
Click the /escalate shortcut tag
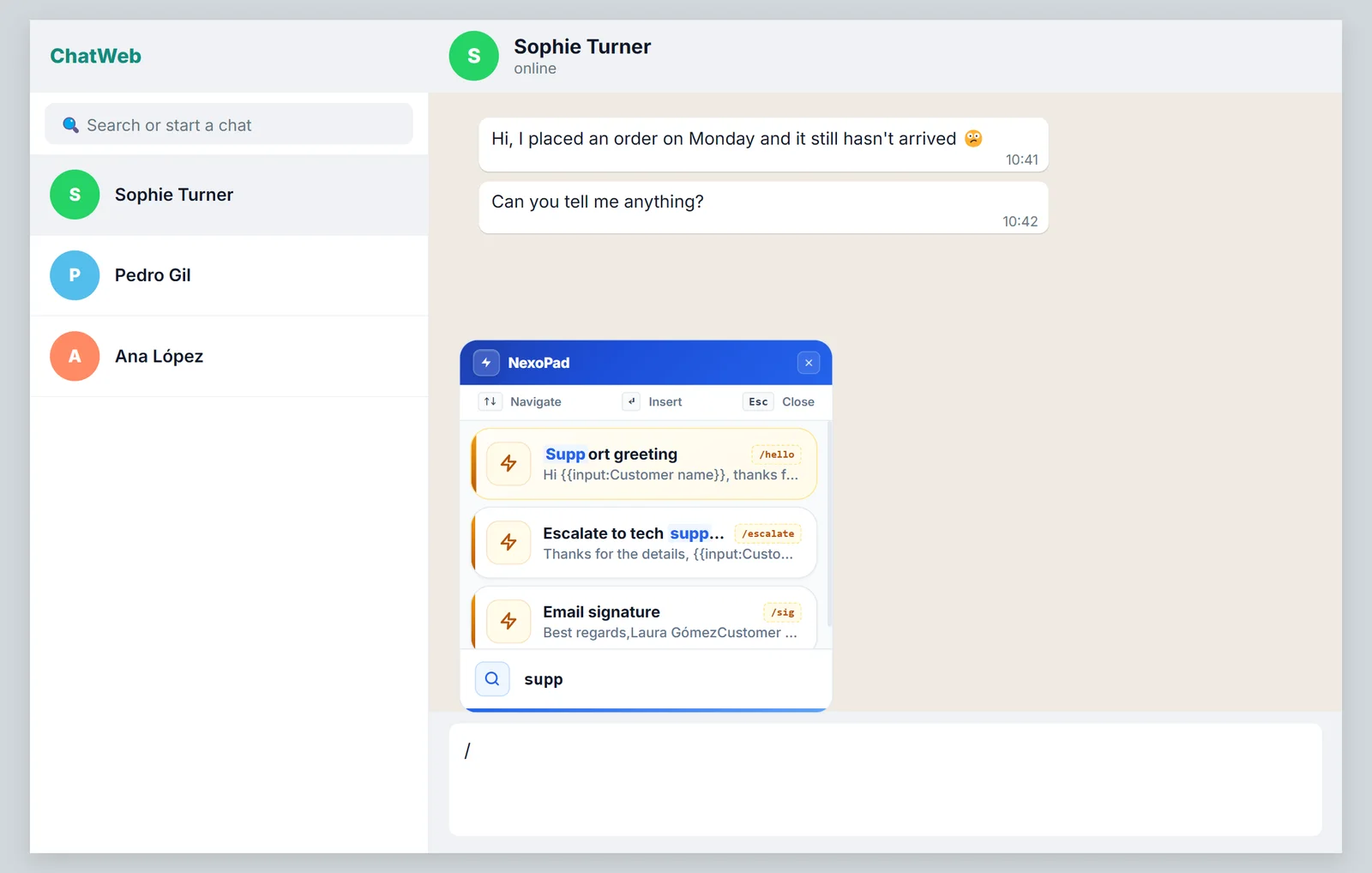[768, 533]
